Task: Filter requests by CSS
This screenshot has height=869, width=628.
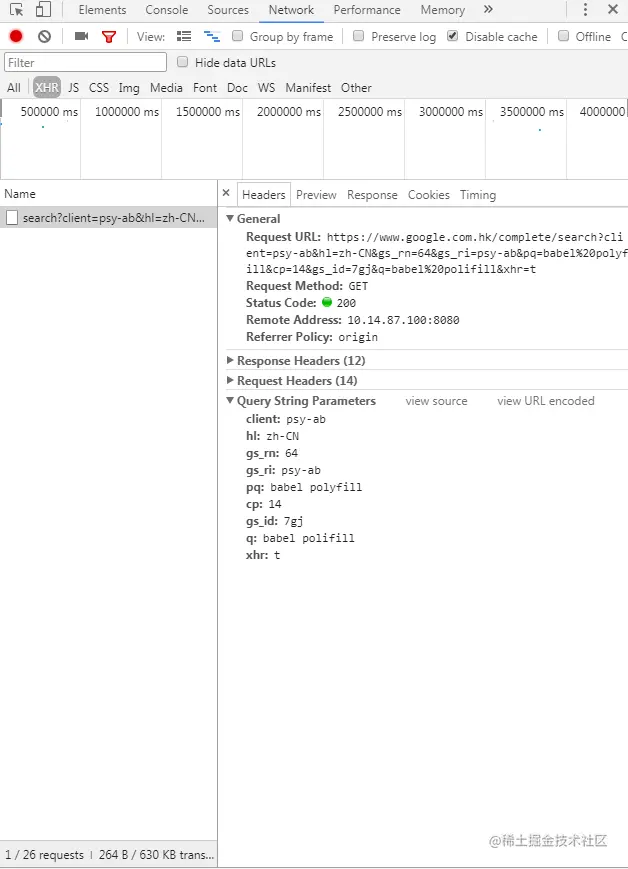Action: (99, 88)
